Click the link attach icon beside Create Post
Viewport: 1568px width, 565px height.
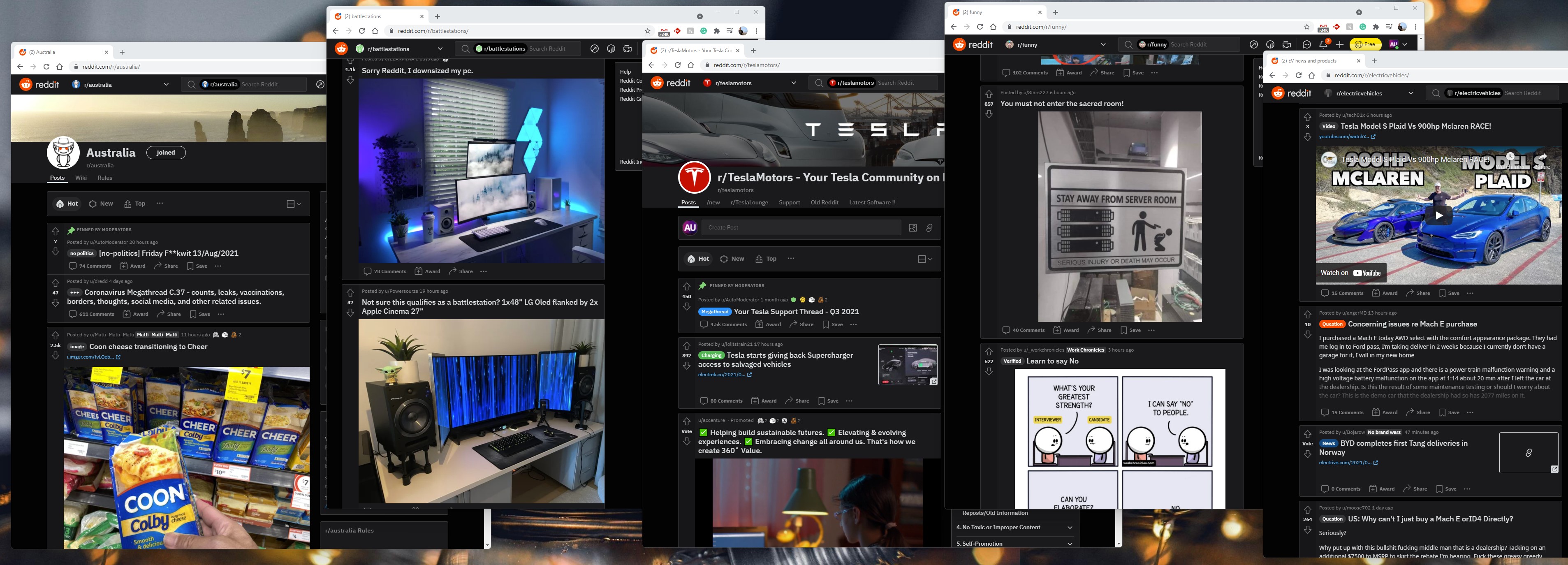click(x=929, y=228)
